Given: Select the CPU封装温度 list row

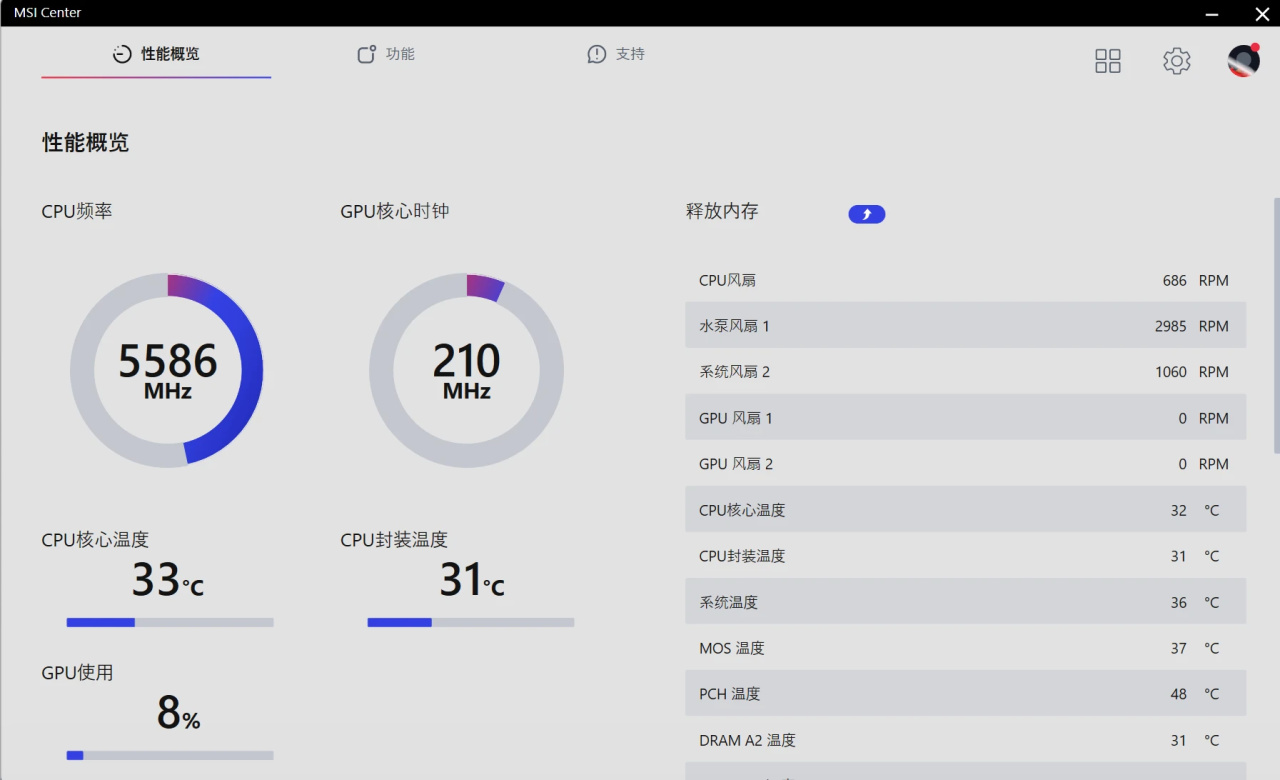Looking at the screenshot, I should [965, 556].
